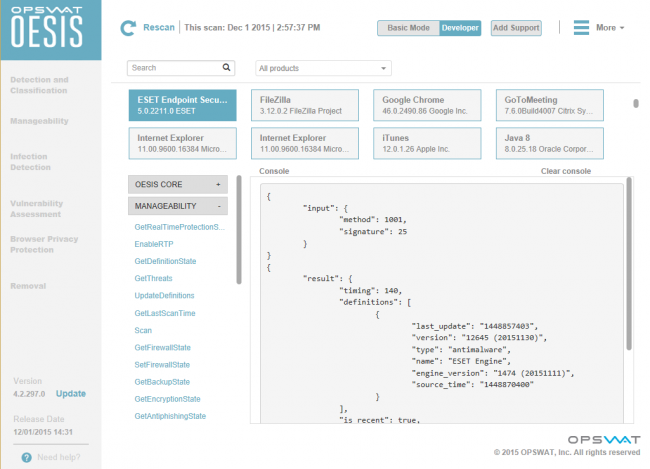The image size is (650, 469).
Task: Click the OPSWAT OESIS logo
Action: tap(51, 30)
